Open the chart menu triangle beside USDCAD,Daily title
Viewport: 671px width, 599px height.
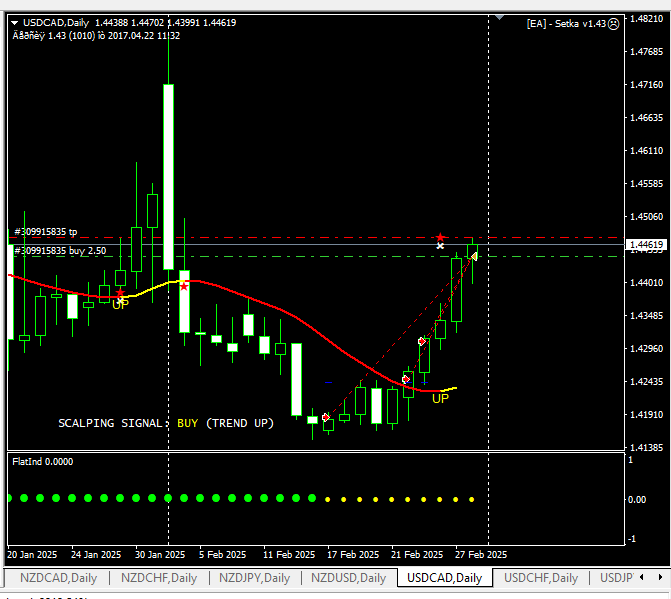(x=14, y=23)
